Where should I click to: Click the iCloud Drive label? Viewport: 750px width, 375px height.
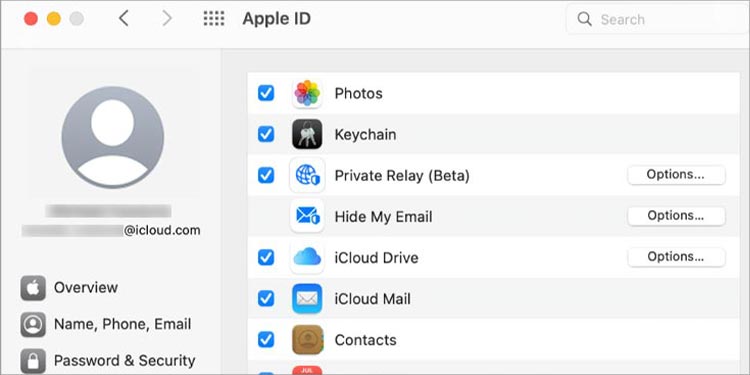[376, 258]
